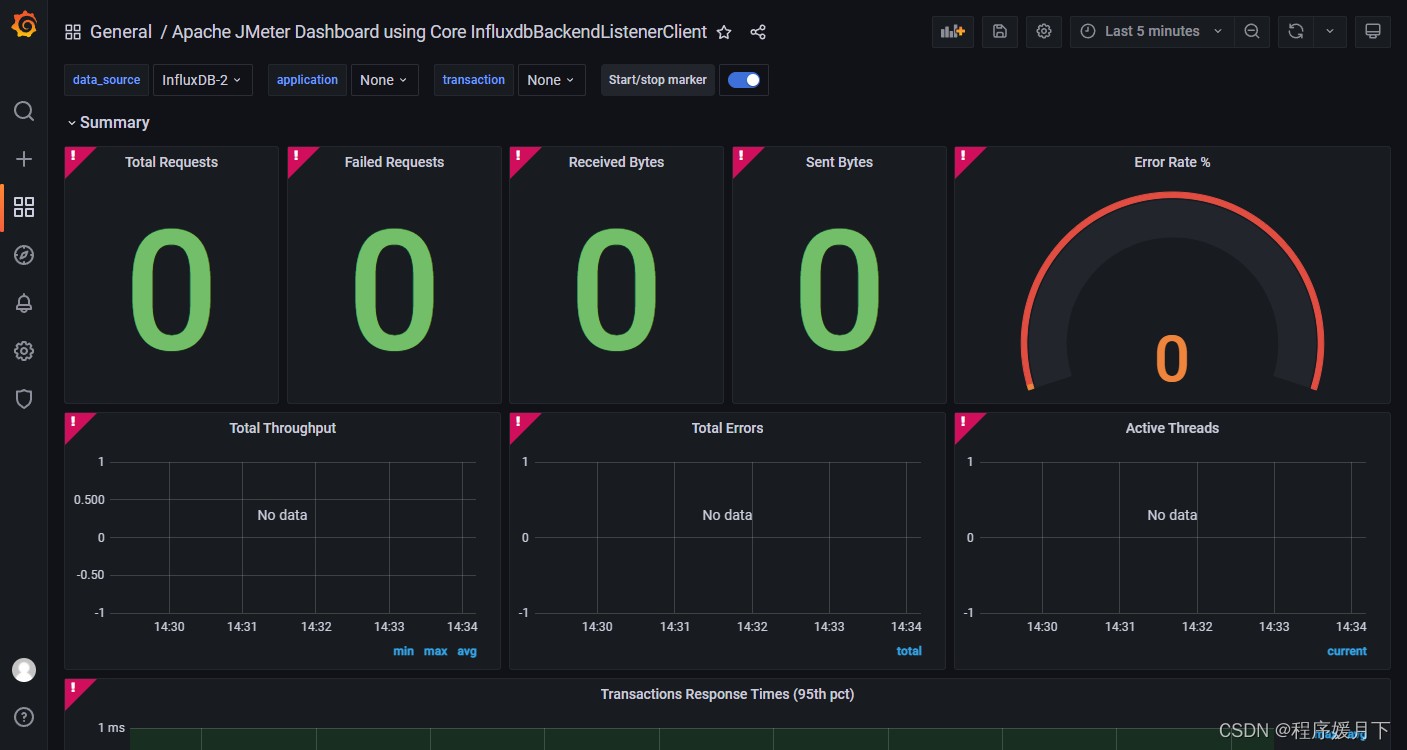Open the Explore compass icon
This screenshot has width=1407, height=750.
pos(24,255)
